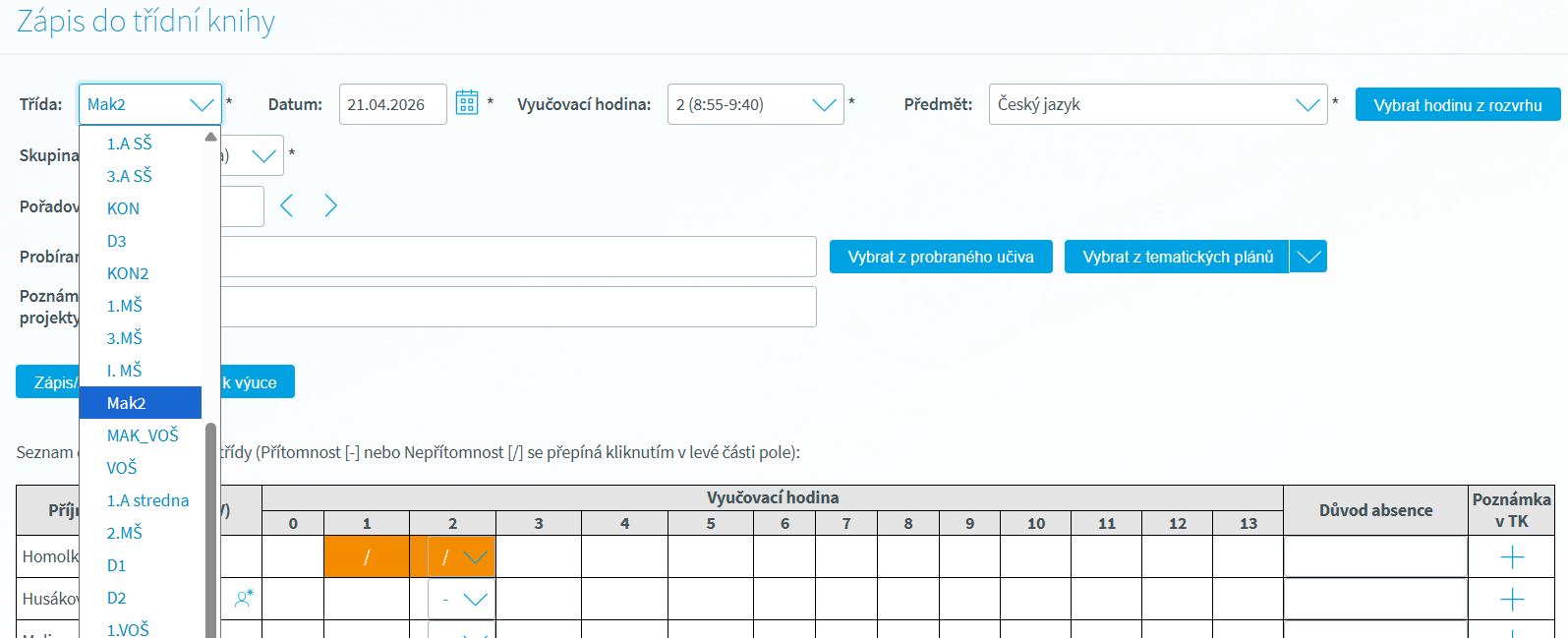Viewport: 1568px width, 638px height.
Task: Add note plus icon in Homolka row
Action: pos(1512,557)
